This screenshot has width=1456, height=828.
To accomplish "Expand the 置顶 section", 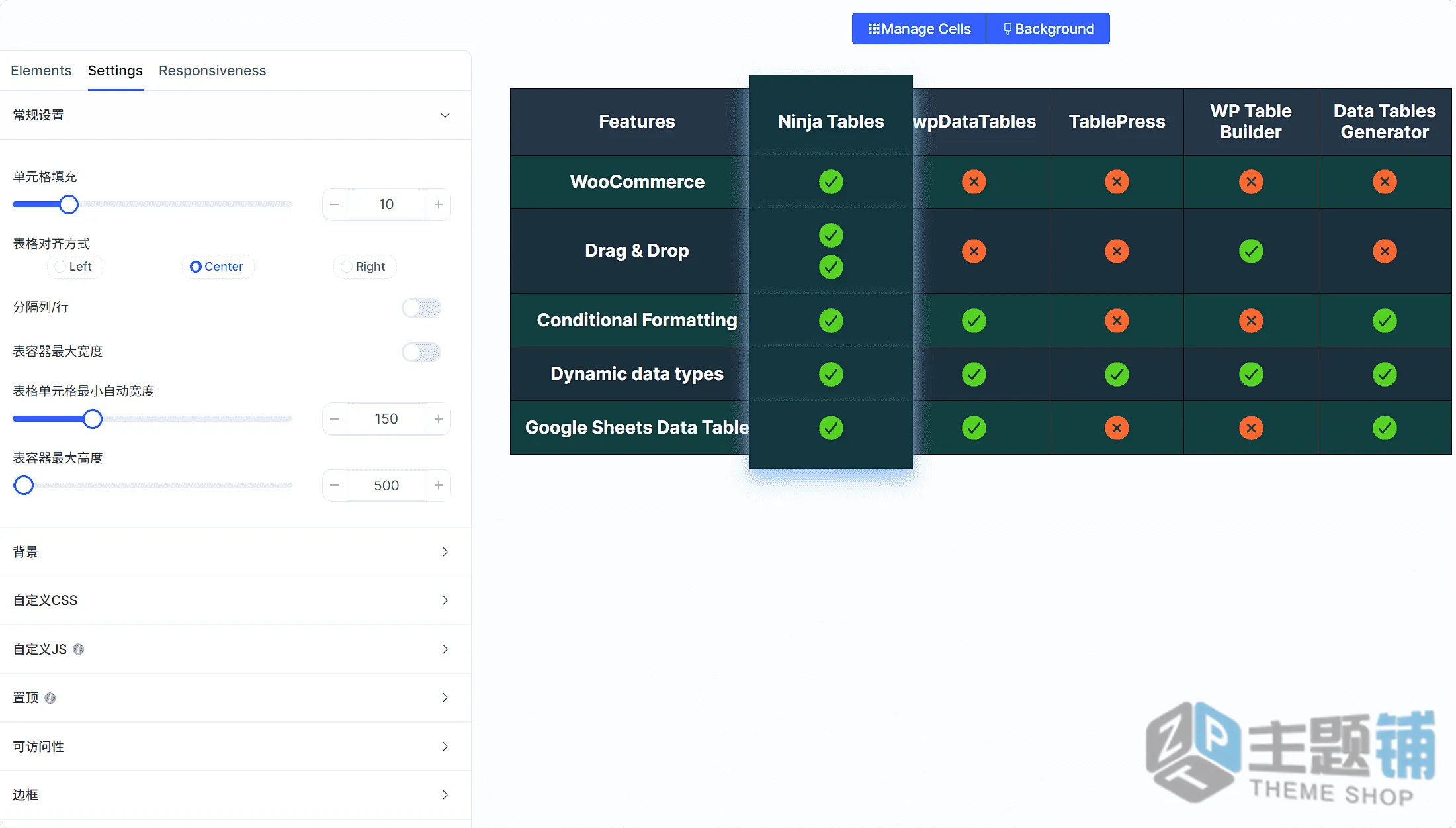I will tap(236, 698).
